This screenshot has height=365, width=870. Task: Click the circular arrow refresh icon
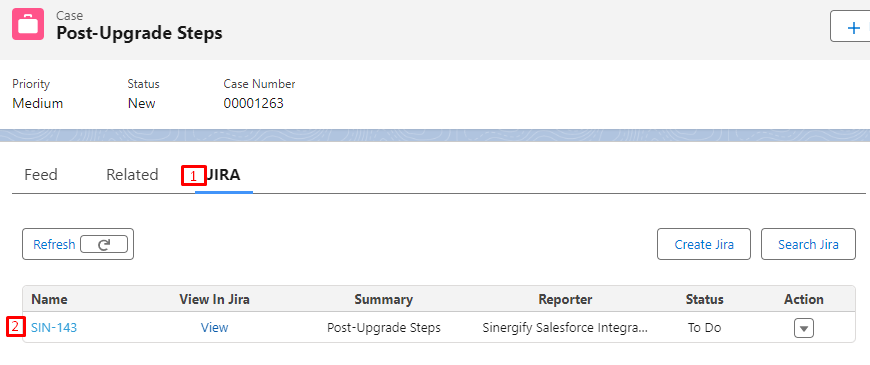pos(104,244)
